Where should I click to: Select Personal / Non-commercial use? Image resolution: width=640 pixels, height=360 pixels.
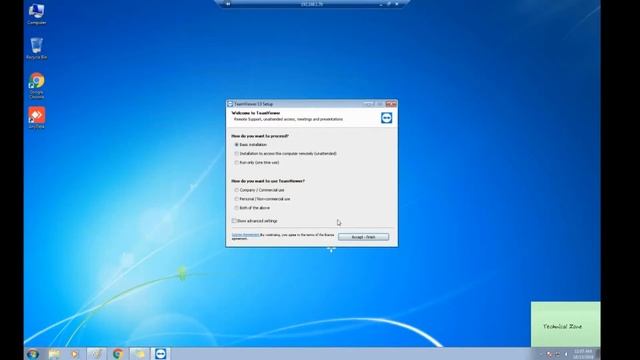(x=237, y=199)
